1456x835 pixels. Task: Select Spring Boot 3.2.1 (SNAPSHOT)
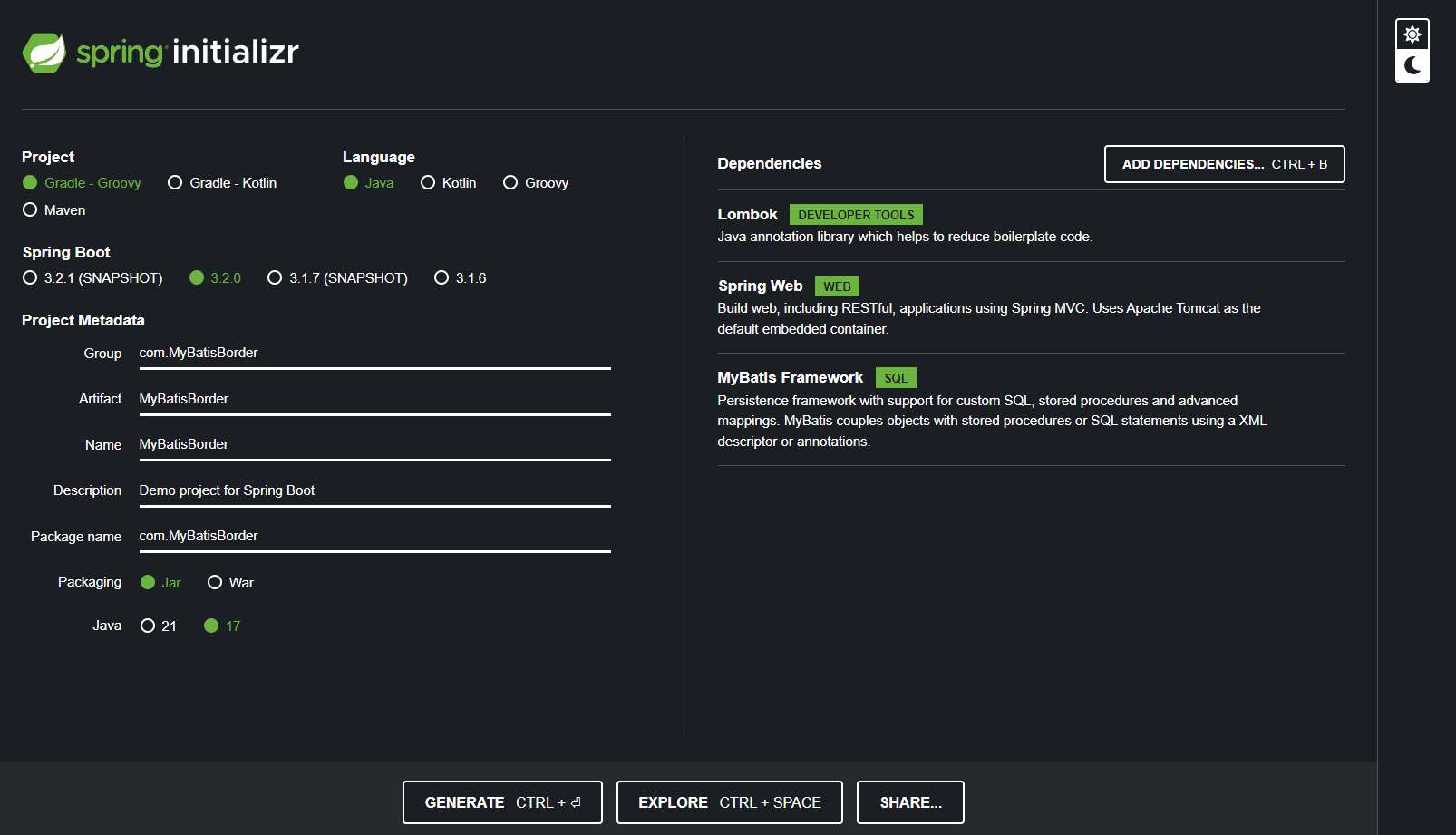pyautogui.click(x=92, y=278)
